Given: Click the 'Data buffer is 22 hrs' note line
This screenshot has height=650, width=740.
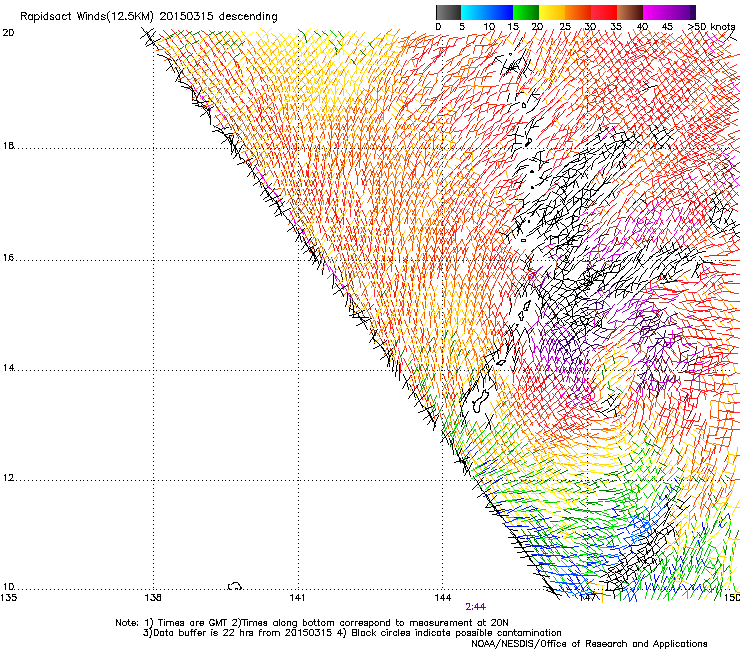Looking at the screenshot, I should [x=352, y=633].
